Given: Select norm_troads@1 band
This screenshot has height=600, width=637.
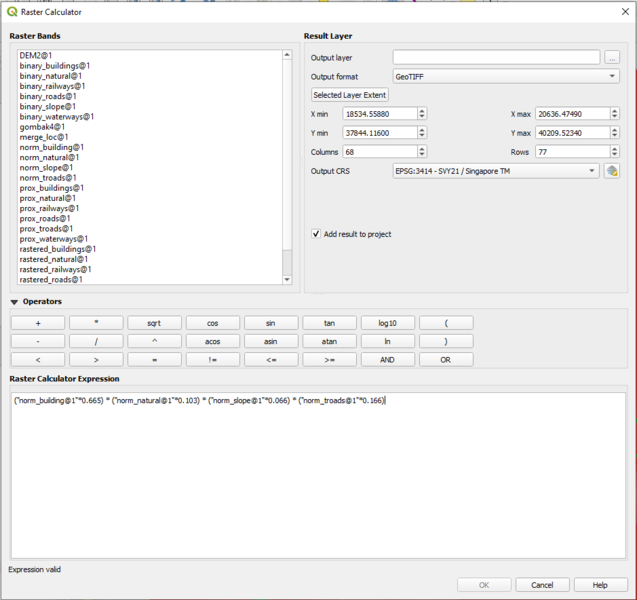Looking at the screenshot, I should click(x=48, y=178).
